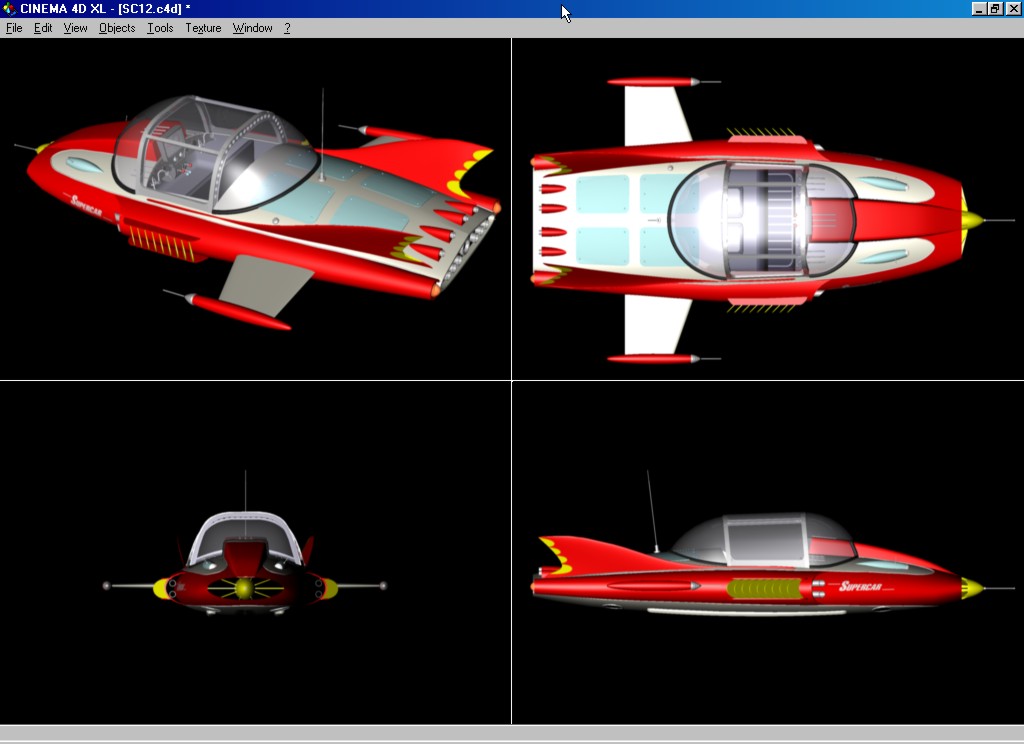Click the perspective view of the Supercar
The width and height of the screenshot is (1024, 744).
pyautogui.click(x=255, y=208)
